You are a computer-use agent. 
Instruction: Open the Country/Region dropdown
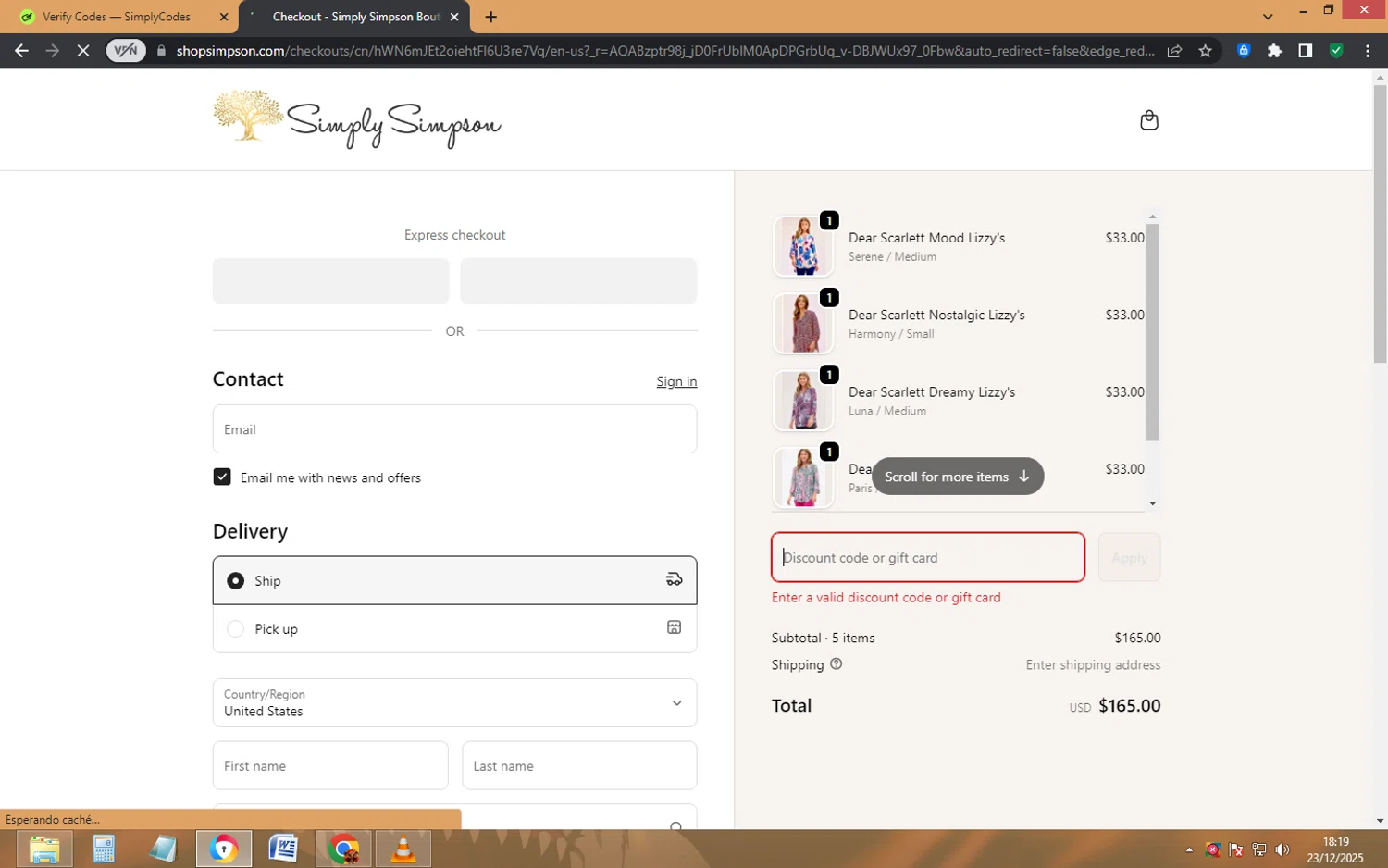(x=454, y=702)
